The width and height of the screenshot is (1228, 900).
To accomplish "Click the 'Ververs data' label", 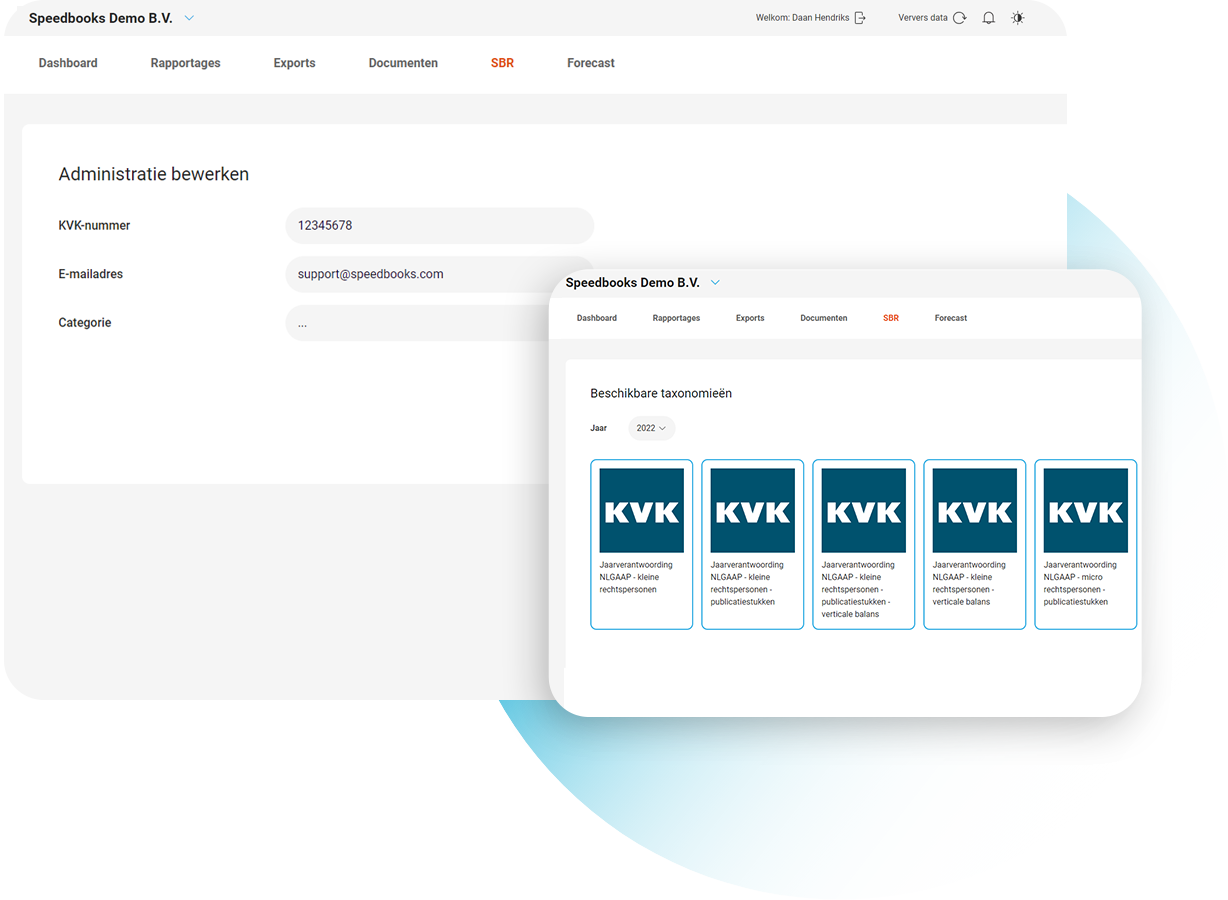I will [923, 18].
